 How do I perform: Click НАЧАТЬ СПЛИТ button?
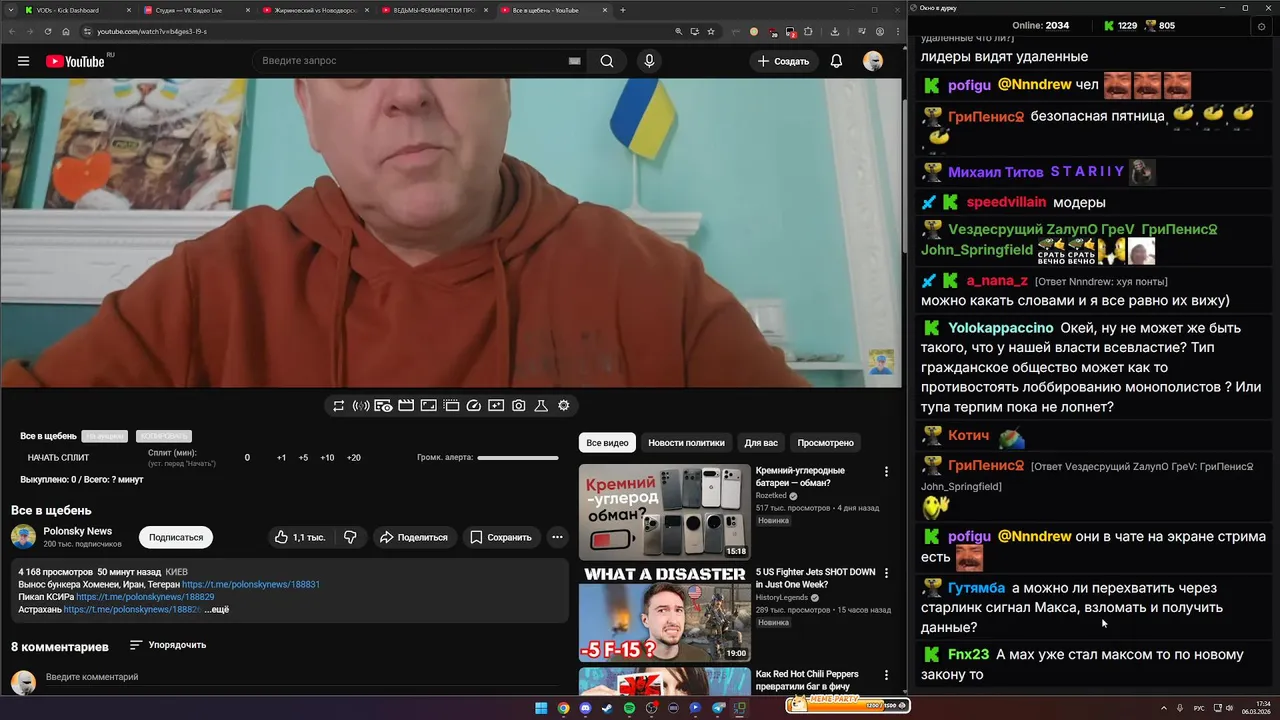(58, 458)
